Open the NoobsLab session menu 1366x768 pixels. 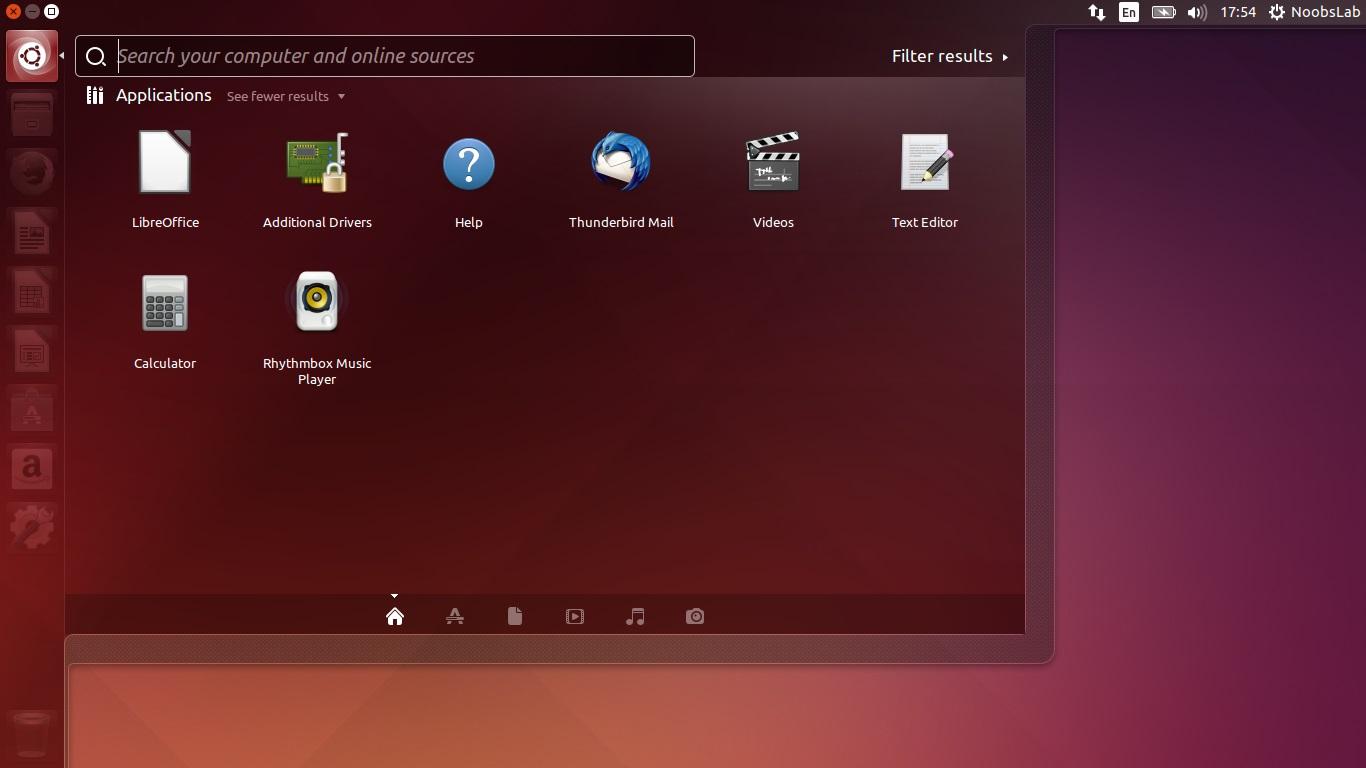[1314, 13]
